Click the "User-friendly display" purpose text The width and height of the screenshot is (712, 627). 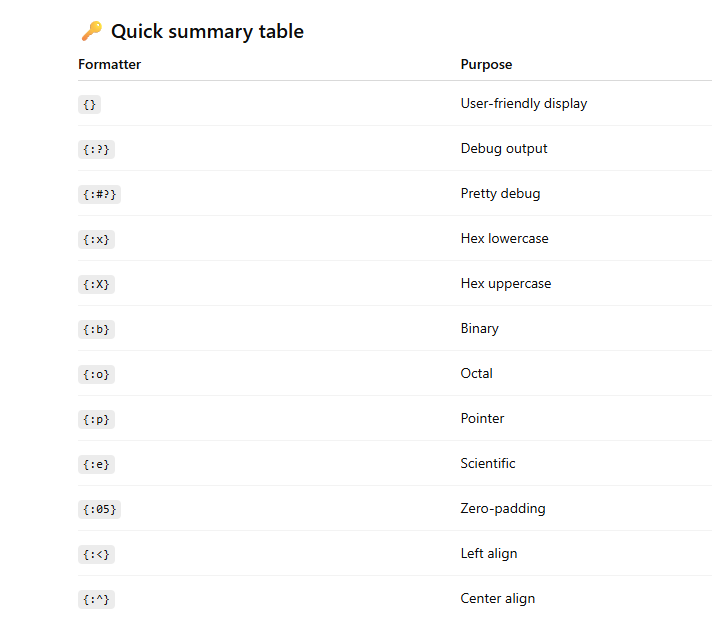(x=524, y=103)
